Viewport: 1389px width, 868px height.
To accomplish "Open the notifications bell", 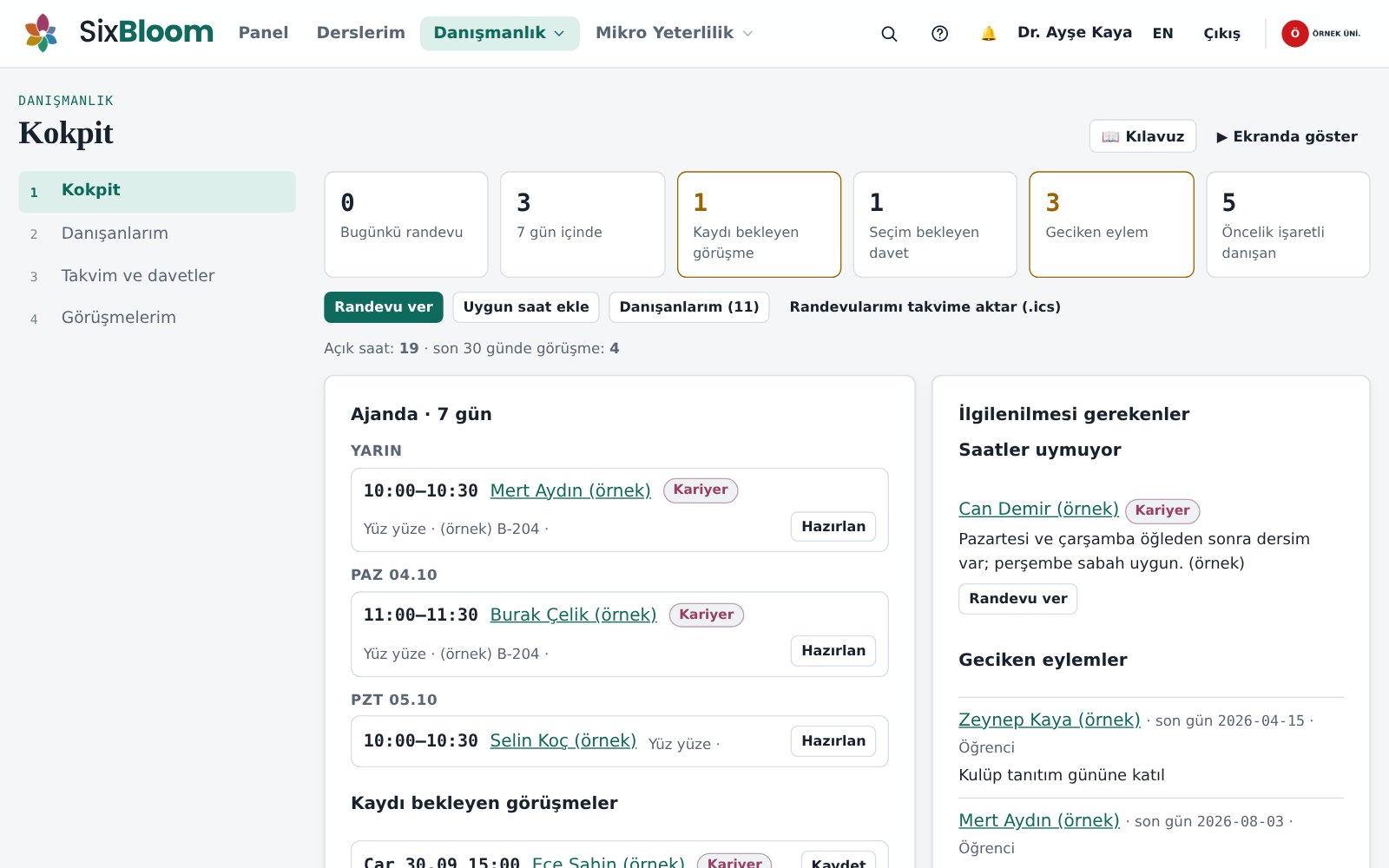I will click(x=988, y=33).
